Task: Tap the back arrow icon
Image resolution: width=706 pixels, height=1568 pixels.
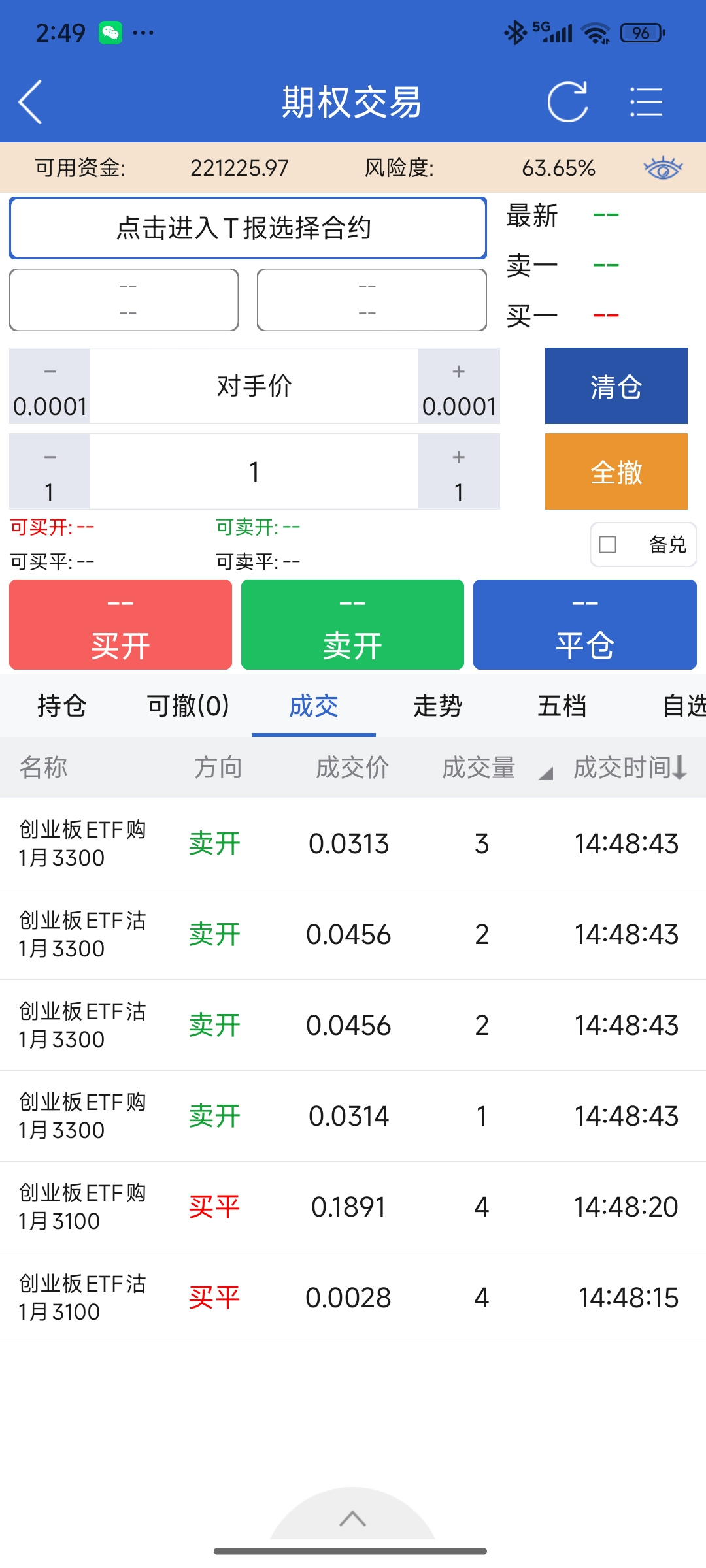Action: (x=31, y=102)
